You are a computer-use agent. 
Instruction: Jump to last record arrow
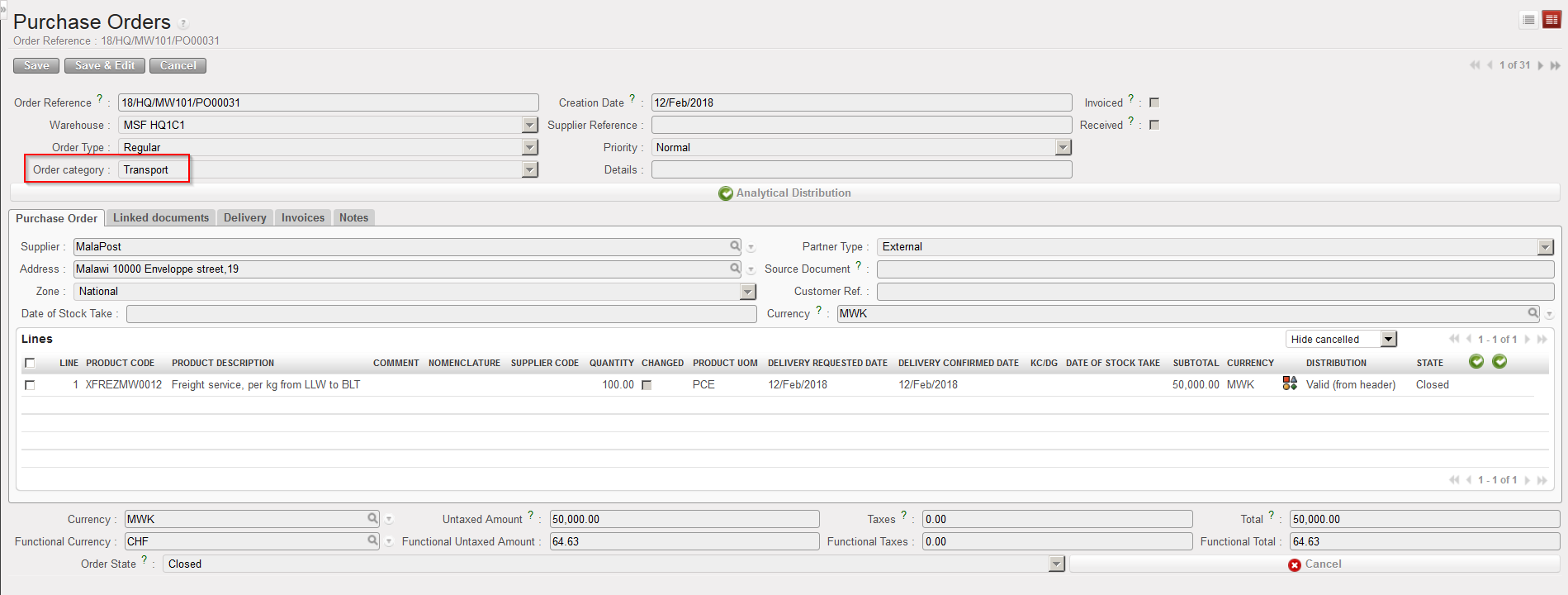click(x=1555, y=65)
